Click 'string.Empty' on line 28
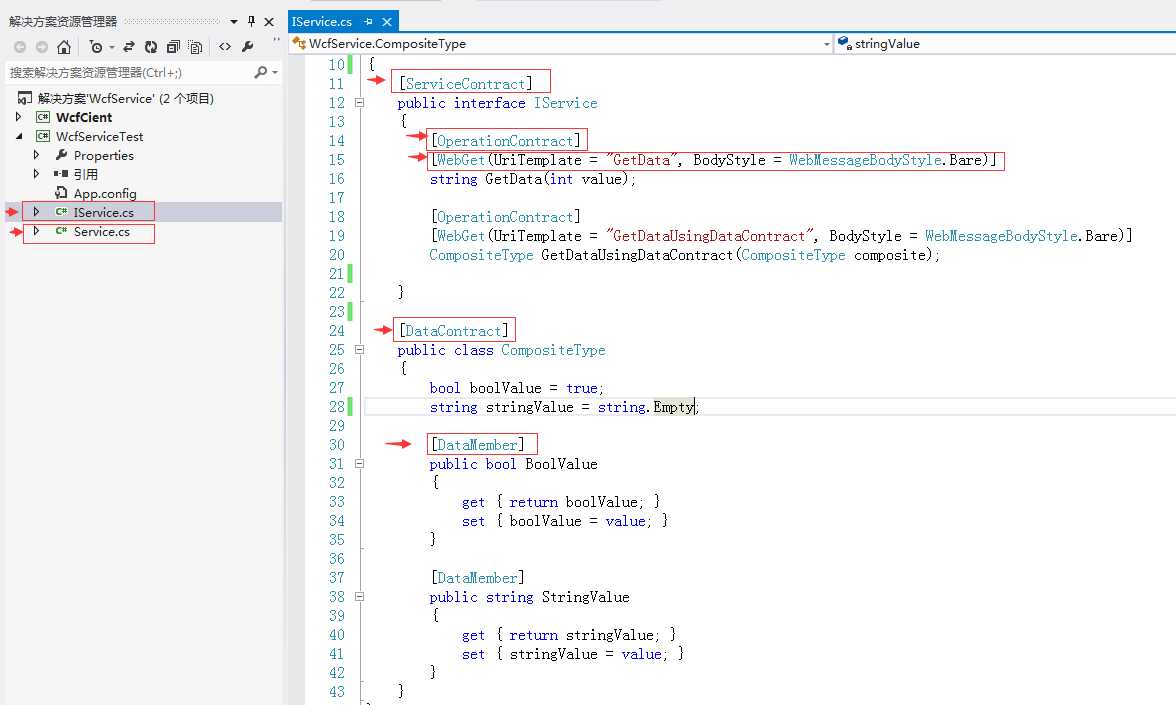 click(x=646, y=407)
